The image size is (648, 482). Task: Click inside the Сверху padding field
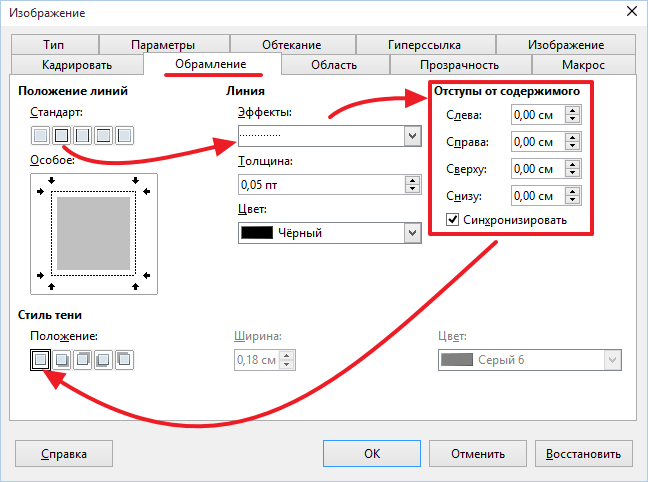coord(538,169)
